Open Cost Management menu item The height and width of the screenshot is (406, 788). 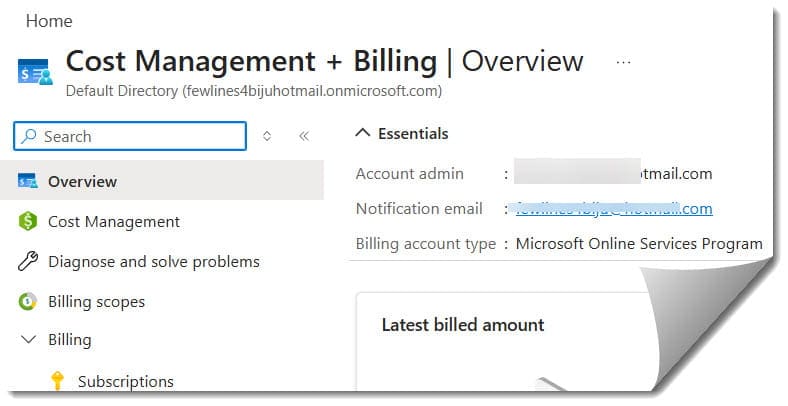[x=114, y=222]
